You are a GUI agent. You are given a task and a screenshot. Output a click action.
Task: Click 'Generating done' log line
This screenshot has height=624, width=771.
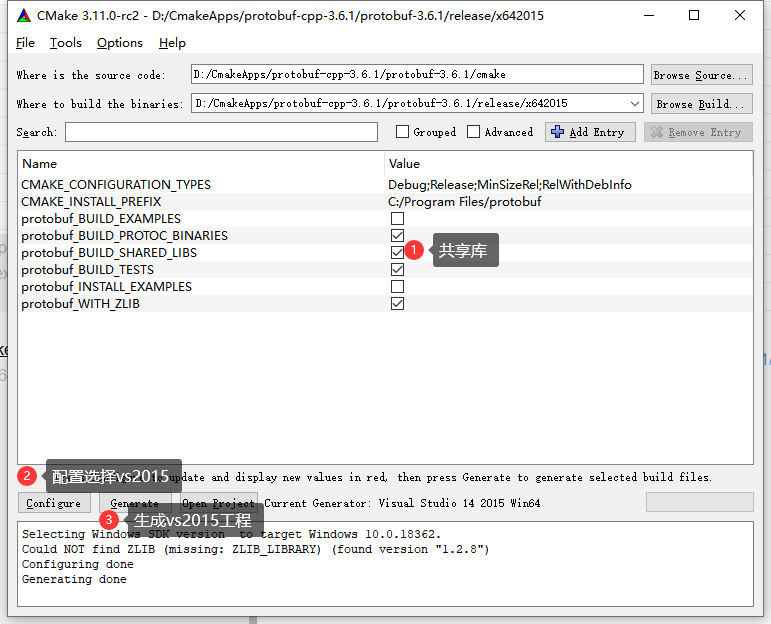(74, 579)
